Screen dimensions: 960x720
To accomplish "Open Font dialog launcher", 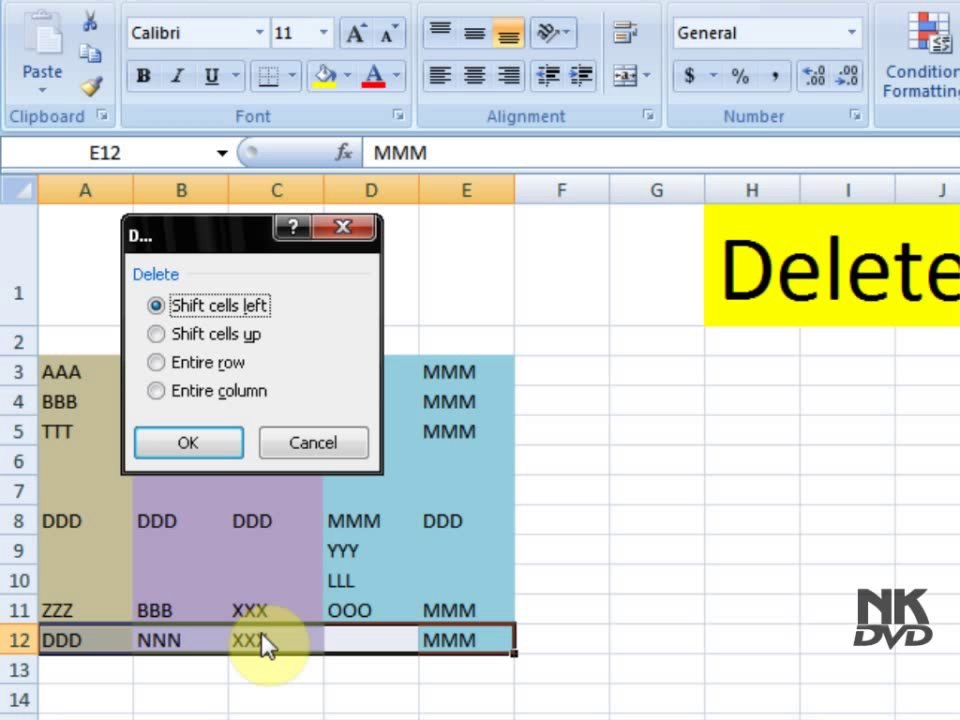I will 399,115.
